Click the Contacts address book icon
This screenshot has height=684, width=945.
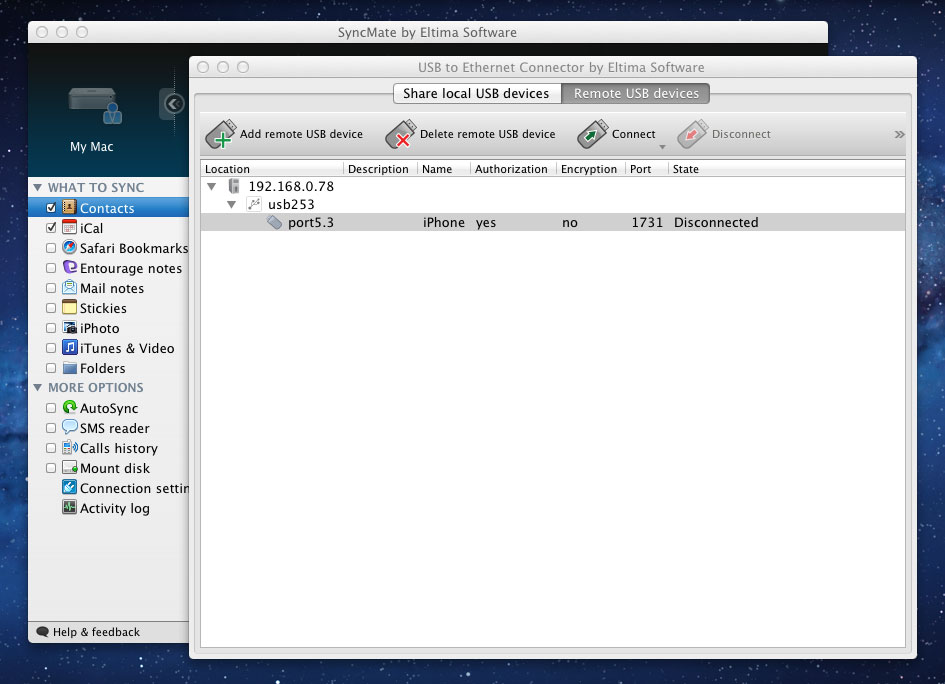[x=69, y=207]
